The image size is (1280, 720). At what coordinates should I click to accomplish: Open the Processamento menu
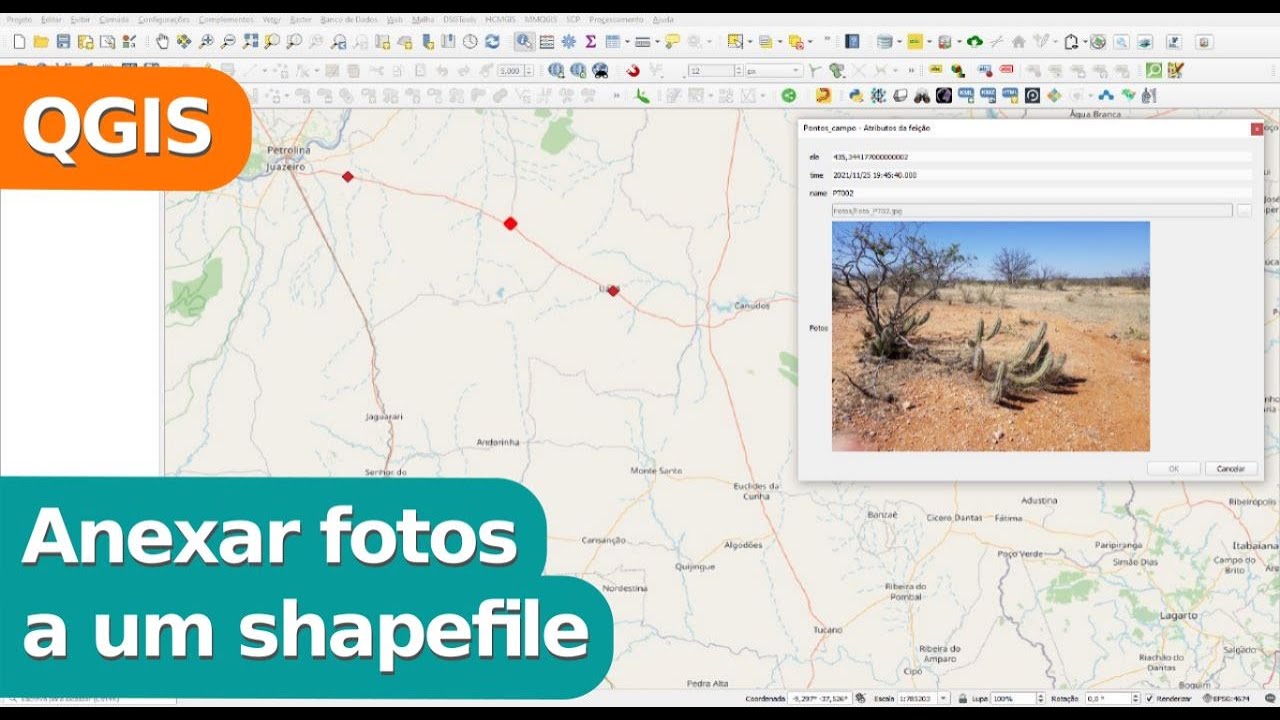pos(617,19)
